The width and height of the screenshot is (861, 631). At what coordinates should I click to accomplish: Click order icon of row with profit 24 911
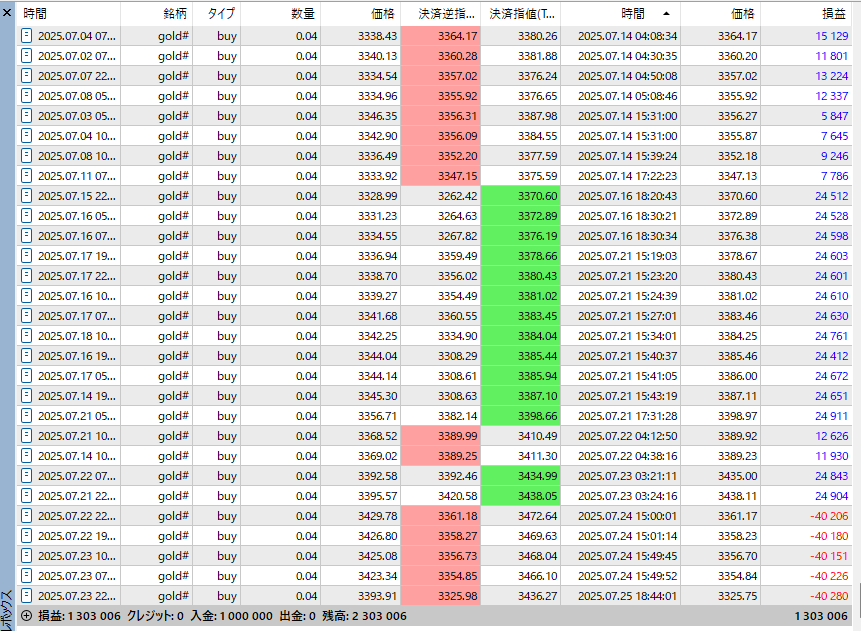click(x=26, y=416)
